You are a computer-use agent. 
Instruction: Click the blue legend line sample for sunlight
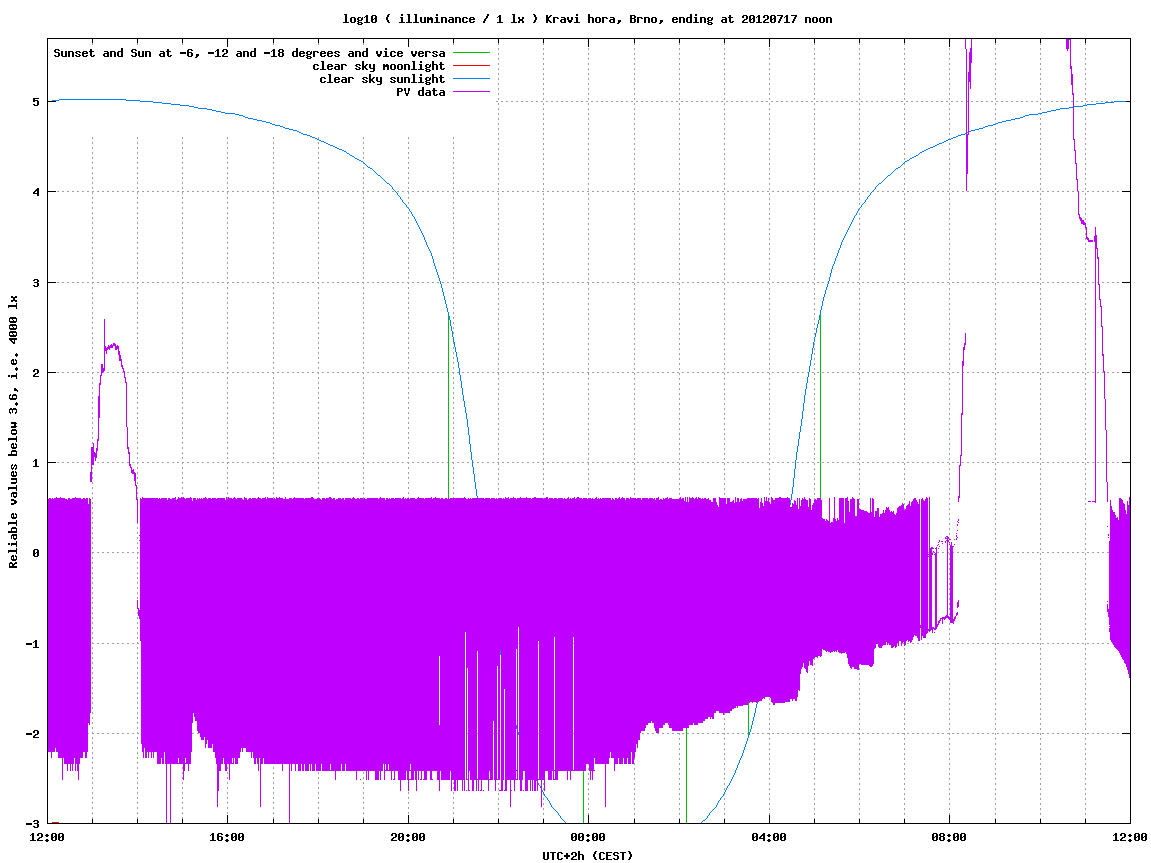point(471,79)
